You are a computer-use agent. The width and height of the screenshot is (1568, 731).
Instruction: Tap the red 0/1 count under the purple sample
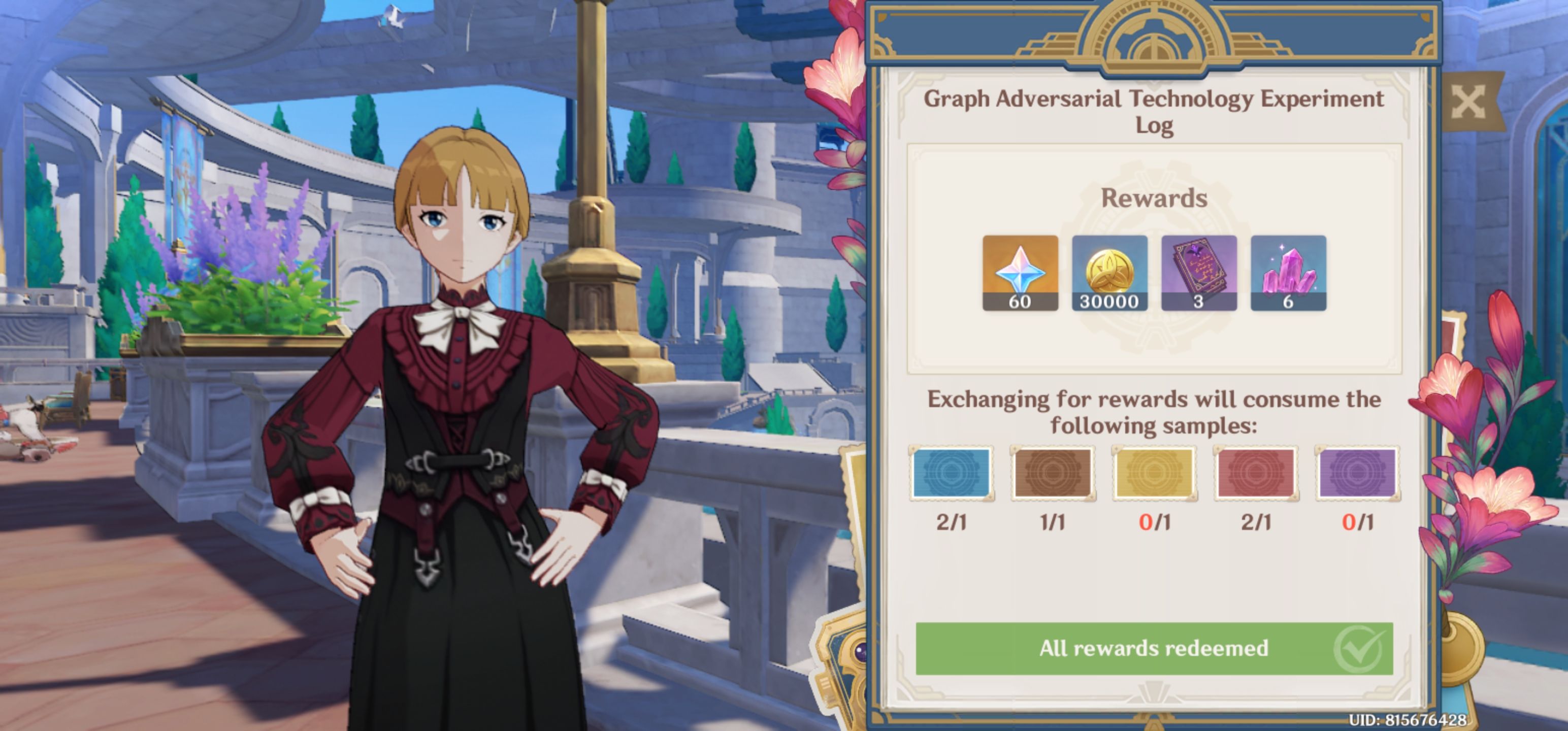[x=1357, y=522]
